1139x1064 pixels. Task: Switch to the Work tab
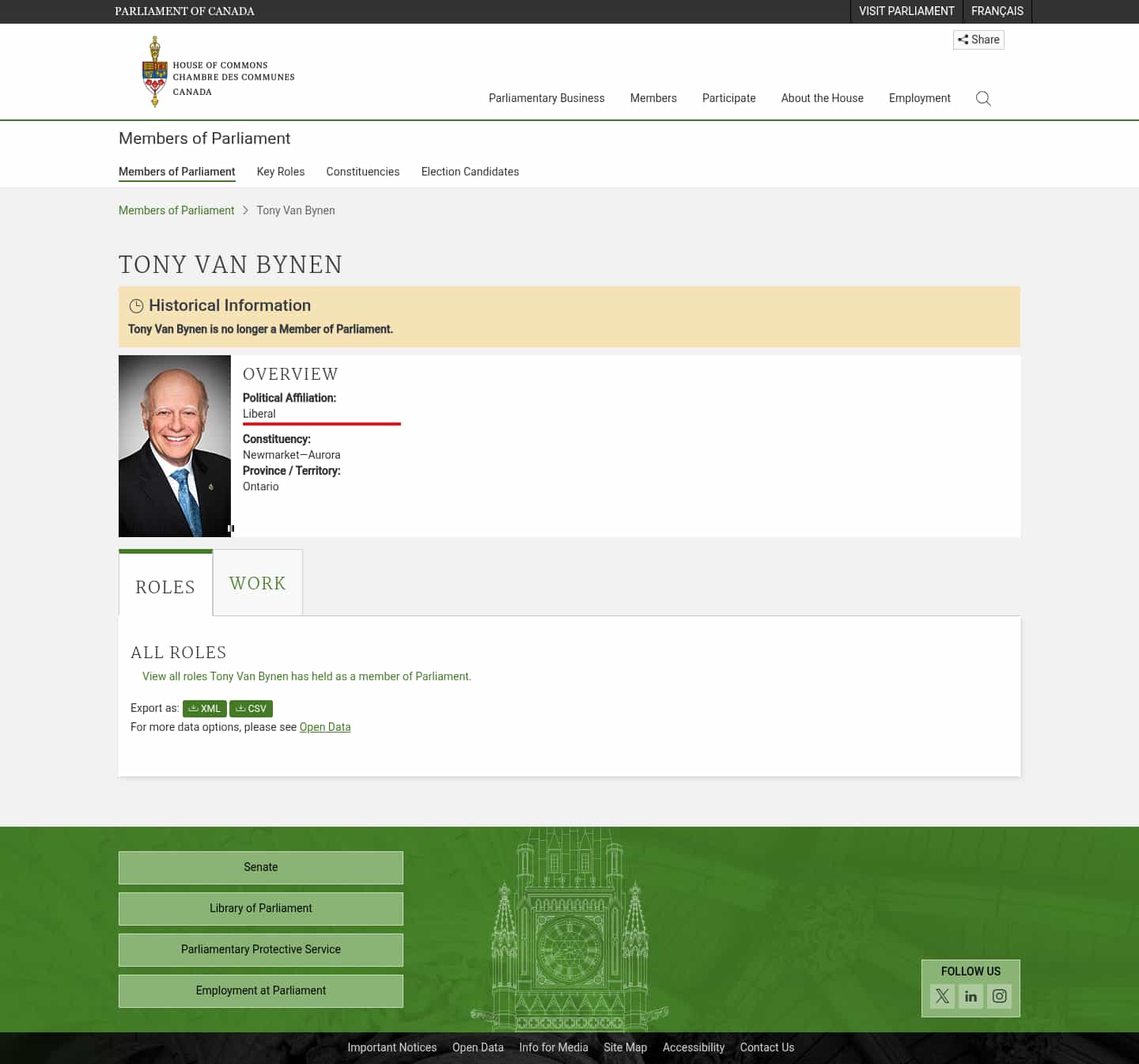pyautogui.click(x=258, y=583)
